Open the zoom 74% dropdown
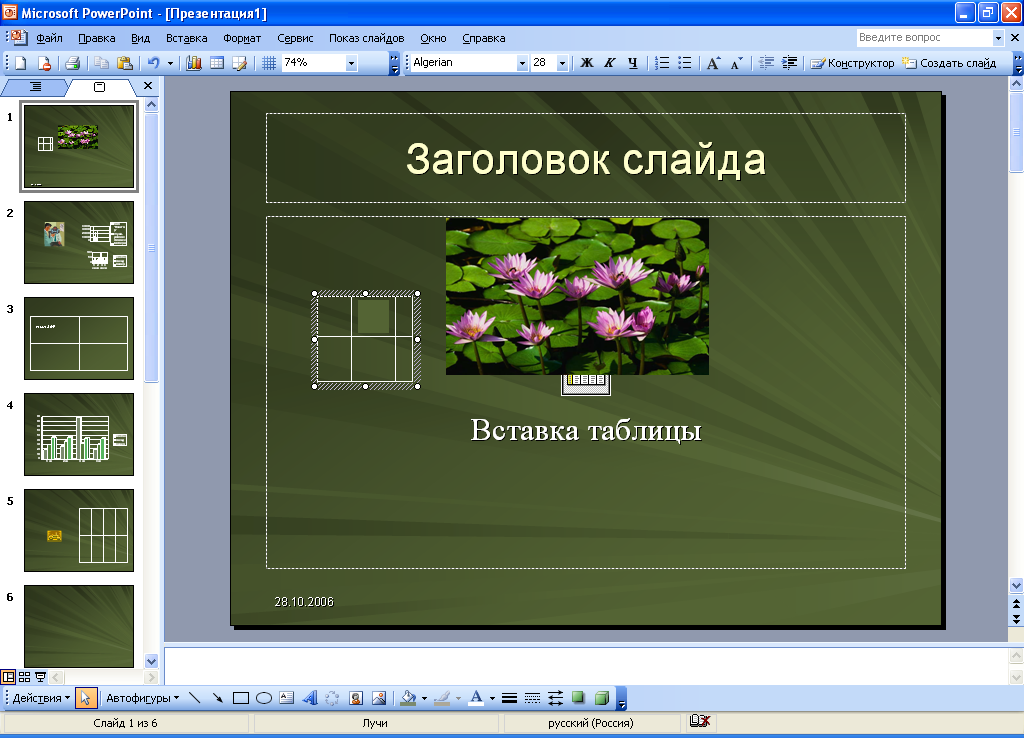The width and height of the screenshot is (1024, 738). [x=351, y=63]
